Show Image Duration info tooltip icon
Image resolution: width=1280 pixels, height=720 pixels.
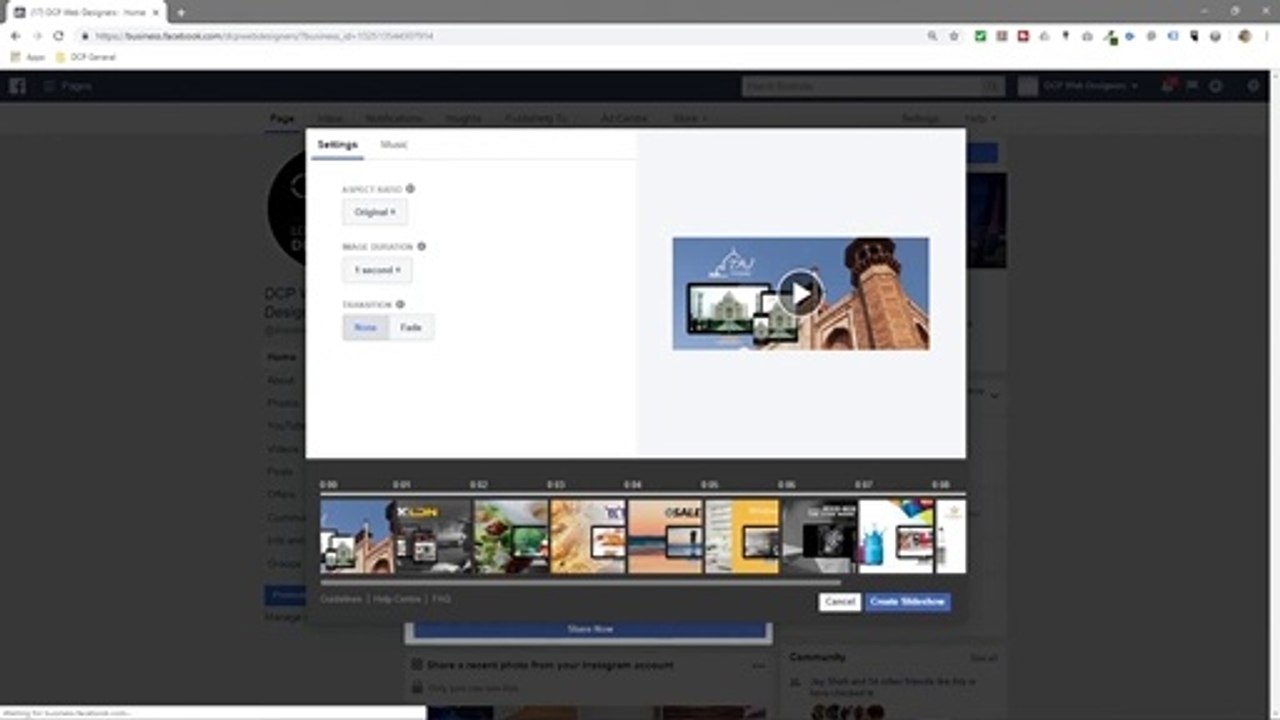421,246
